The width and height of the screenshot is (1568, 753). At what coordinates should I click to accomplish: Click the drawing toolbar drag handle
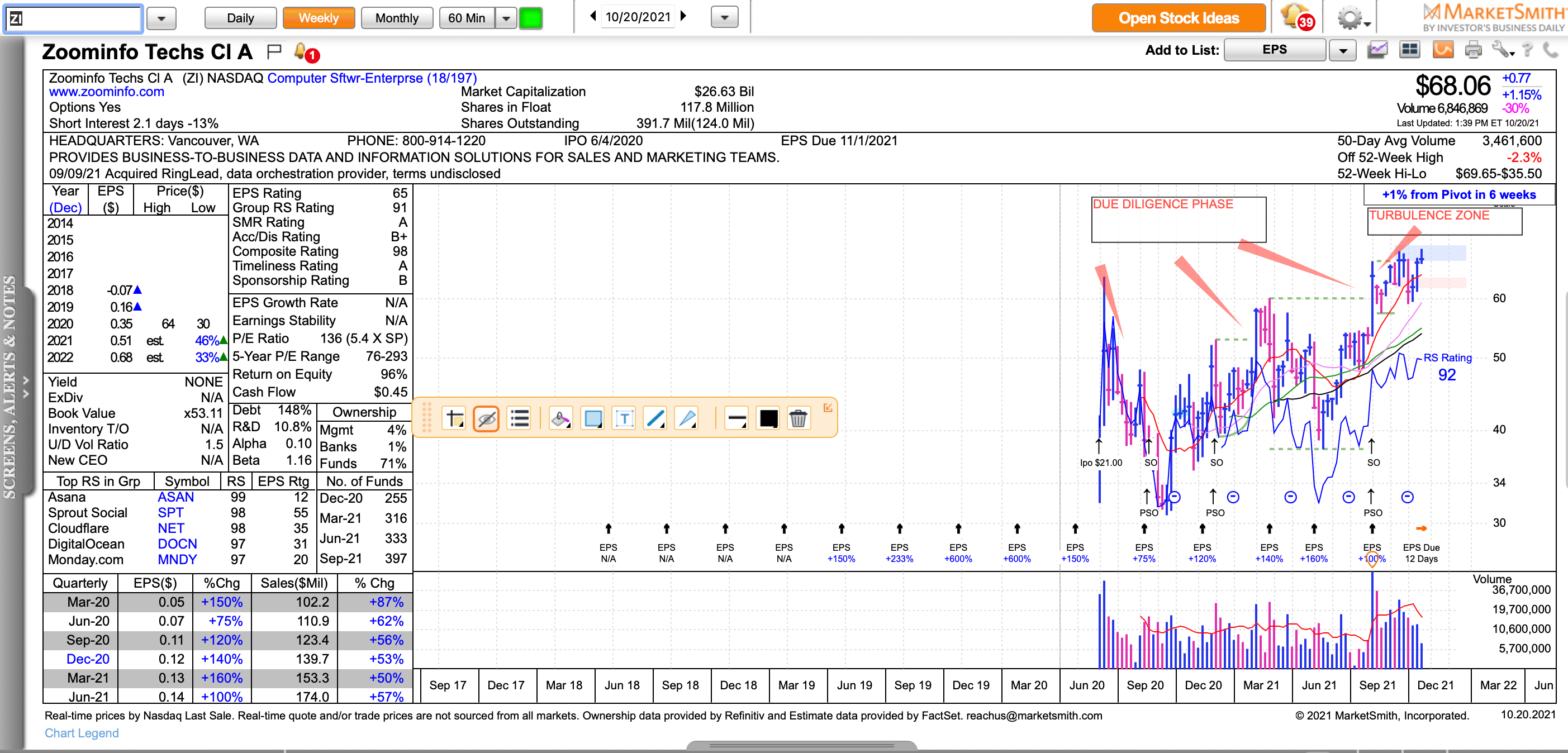(x=427, y=417)
